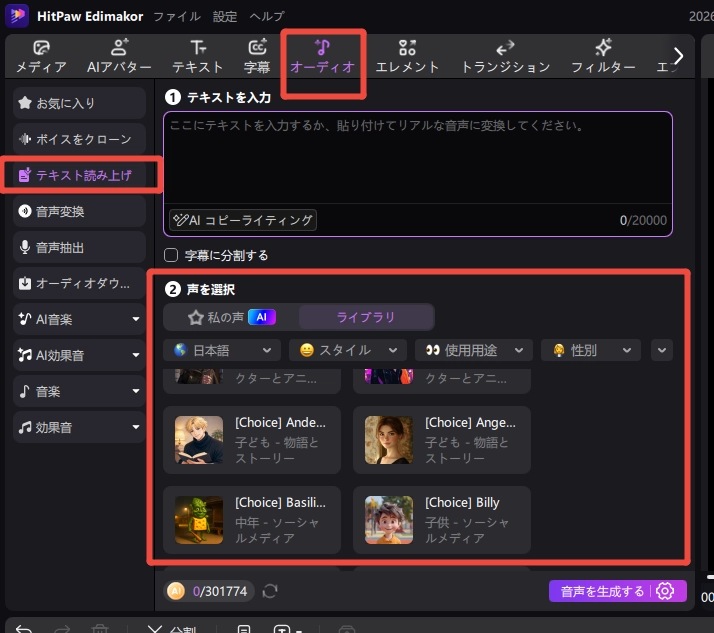Open the 字幕 captions tab
The height and width of the screenshot is (633, 714).
[x=257, y=57]
